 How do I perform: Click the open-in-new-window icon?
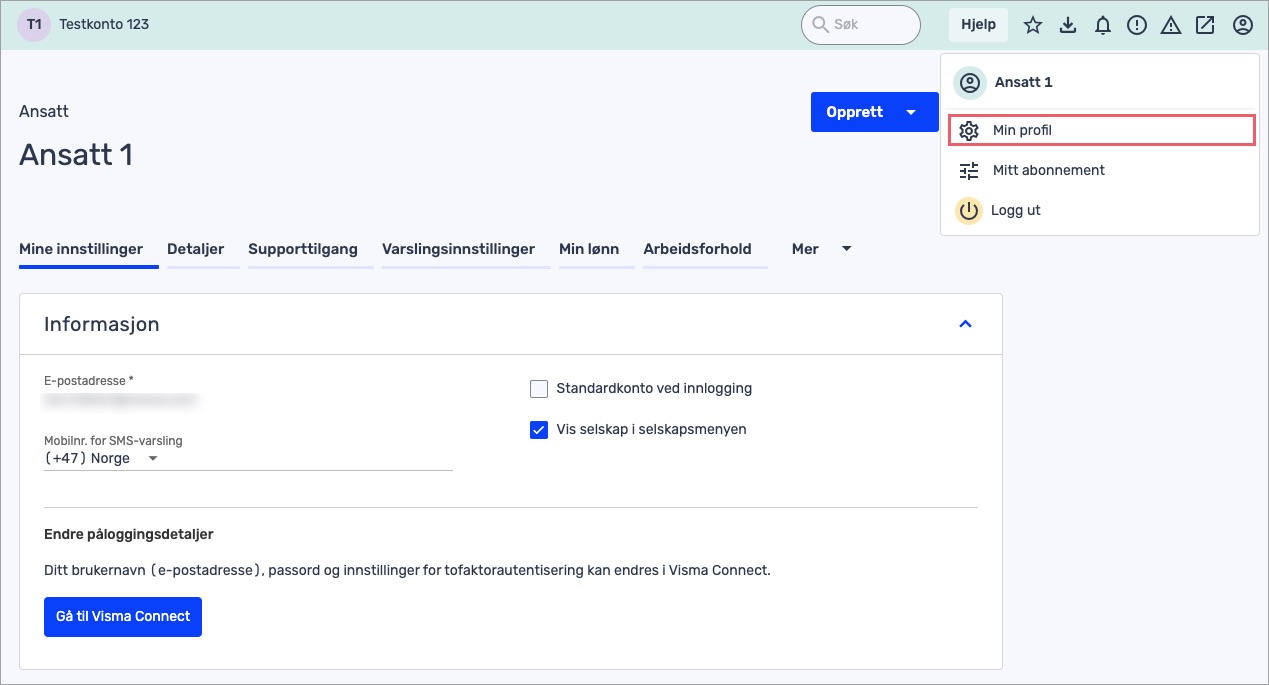click(x=1205, y=25)
